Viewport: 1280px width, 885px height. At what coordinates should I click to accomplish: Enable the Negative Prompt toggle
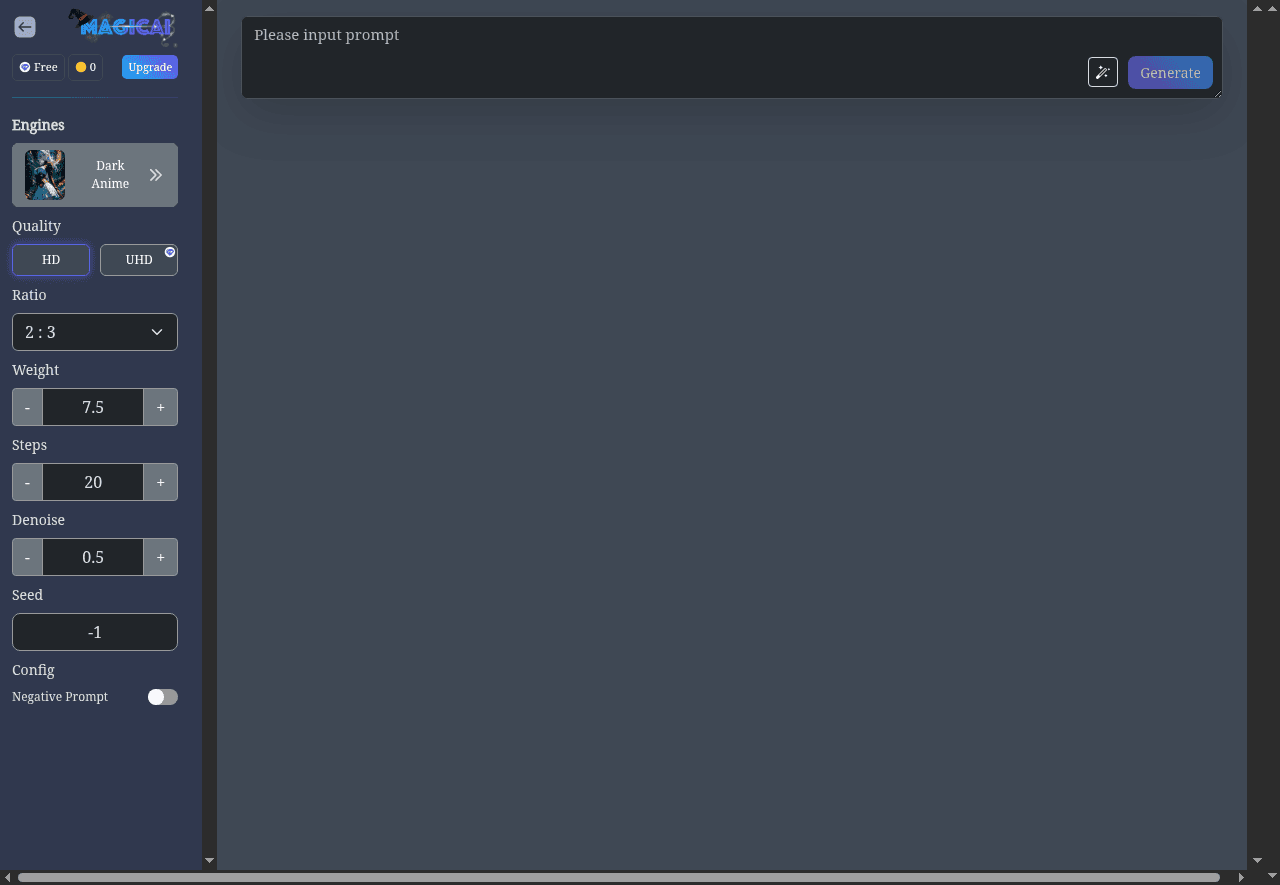162,697
